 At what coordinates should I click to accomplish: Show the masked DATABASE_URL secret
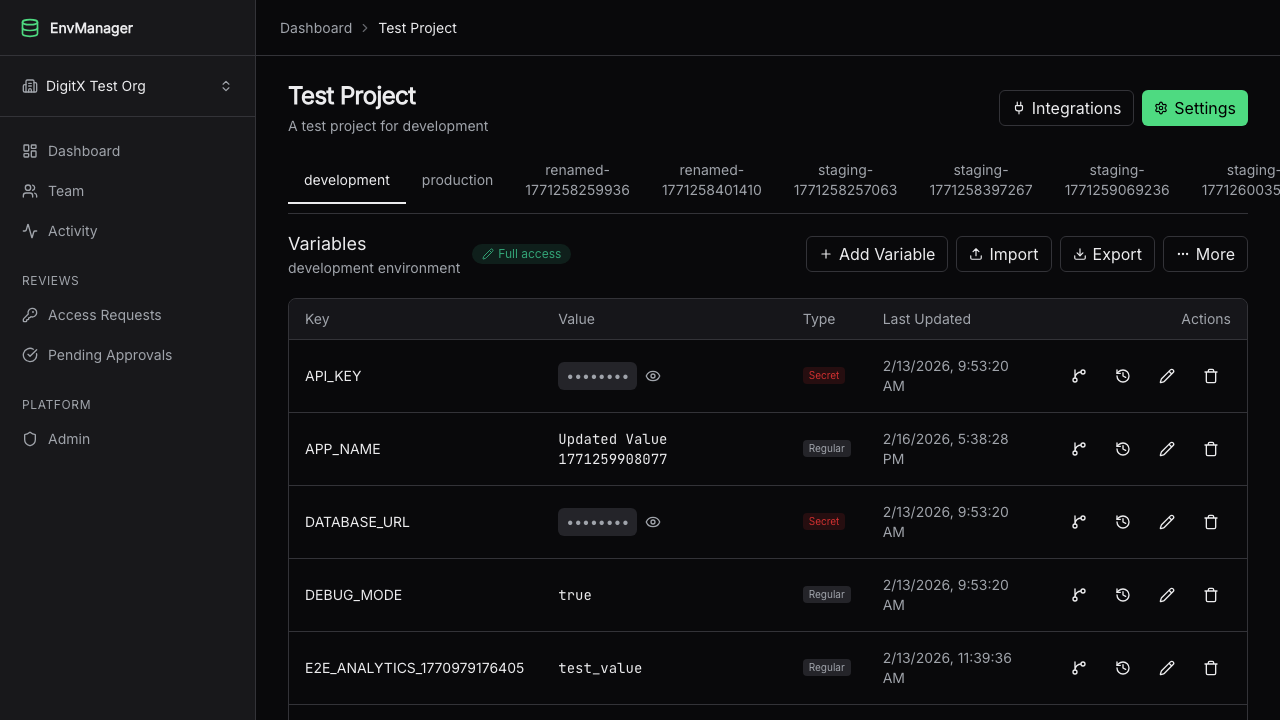coord(653,521)
